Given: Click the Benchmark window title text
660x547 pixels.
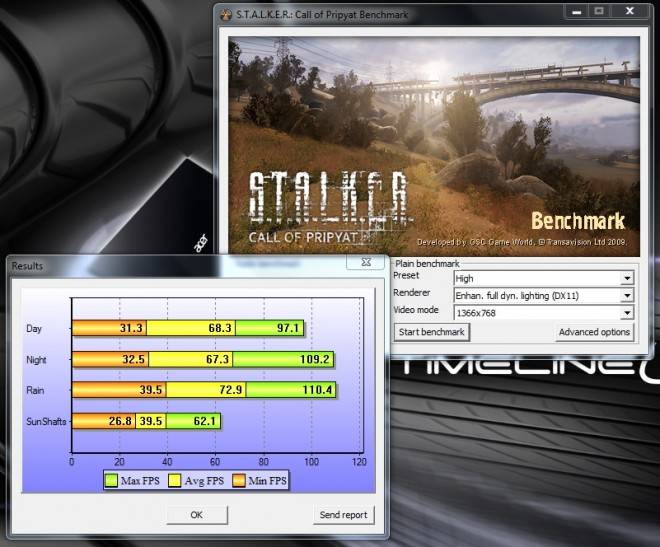Looking at the screenshot, I should coord(322,15).
